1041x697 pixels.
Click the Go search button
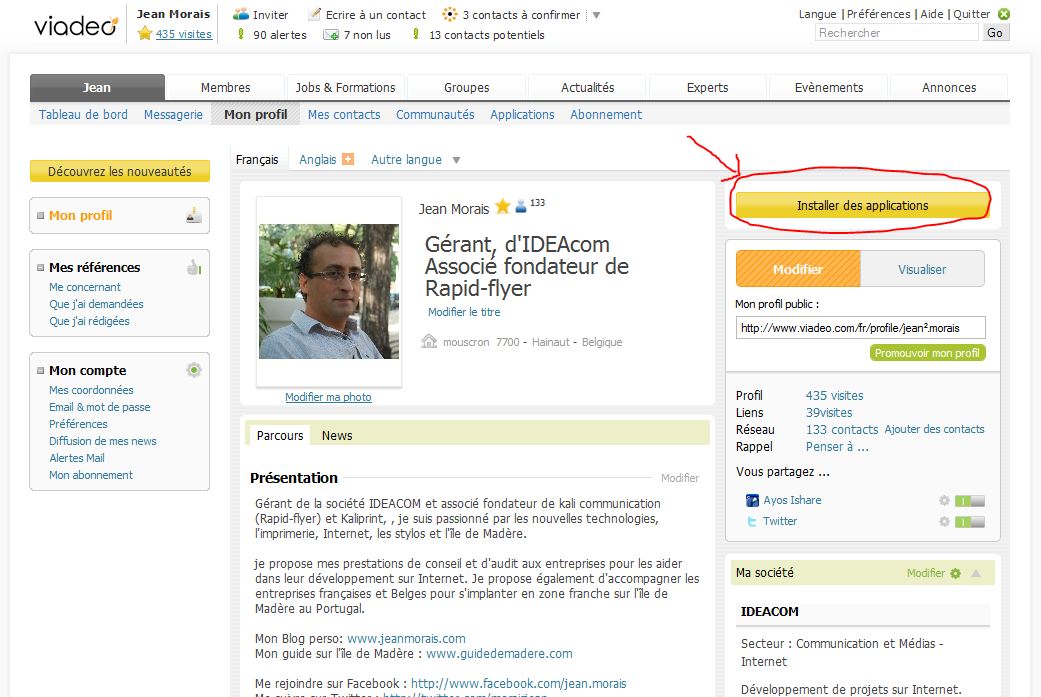pos(995,33)
